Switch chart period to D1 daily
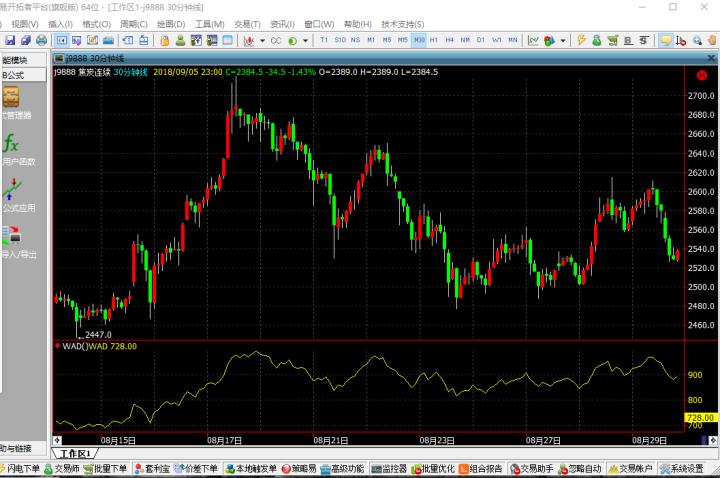Screen dimensions: 720x478 [481, 40]
